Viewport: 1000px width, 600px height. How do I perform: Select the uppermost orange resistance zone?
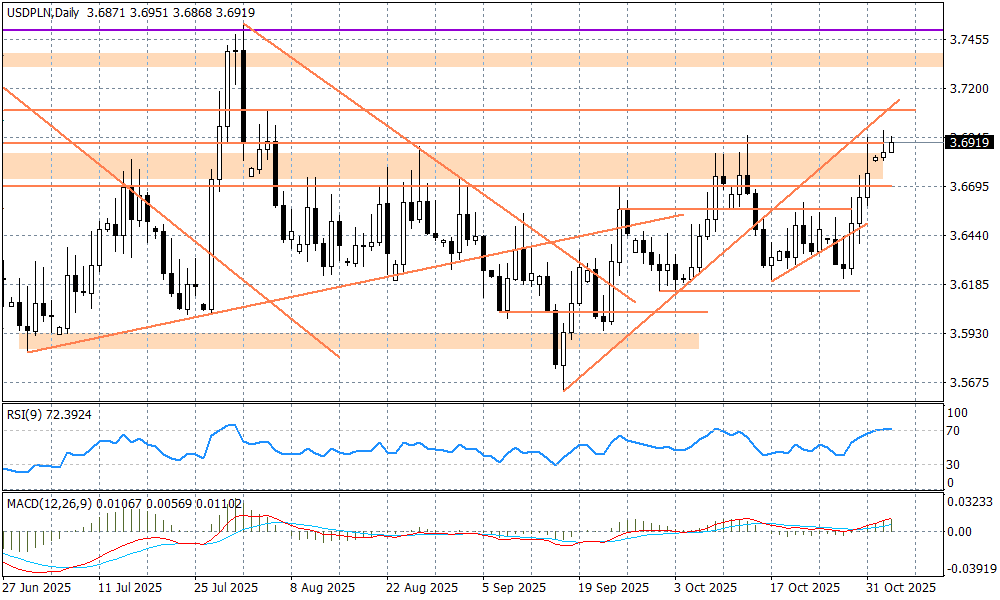tap(470, 60)
